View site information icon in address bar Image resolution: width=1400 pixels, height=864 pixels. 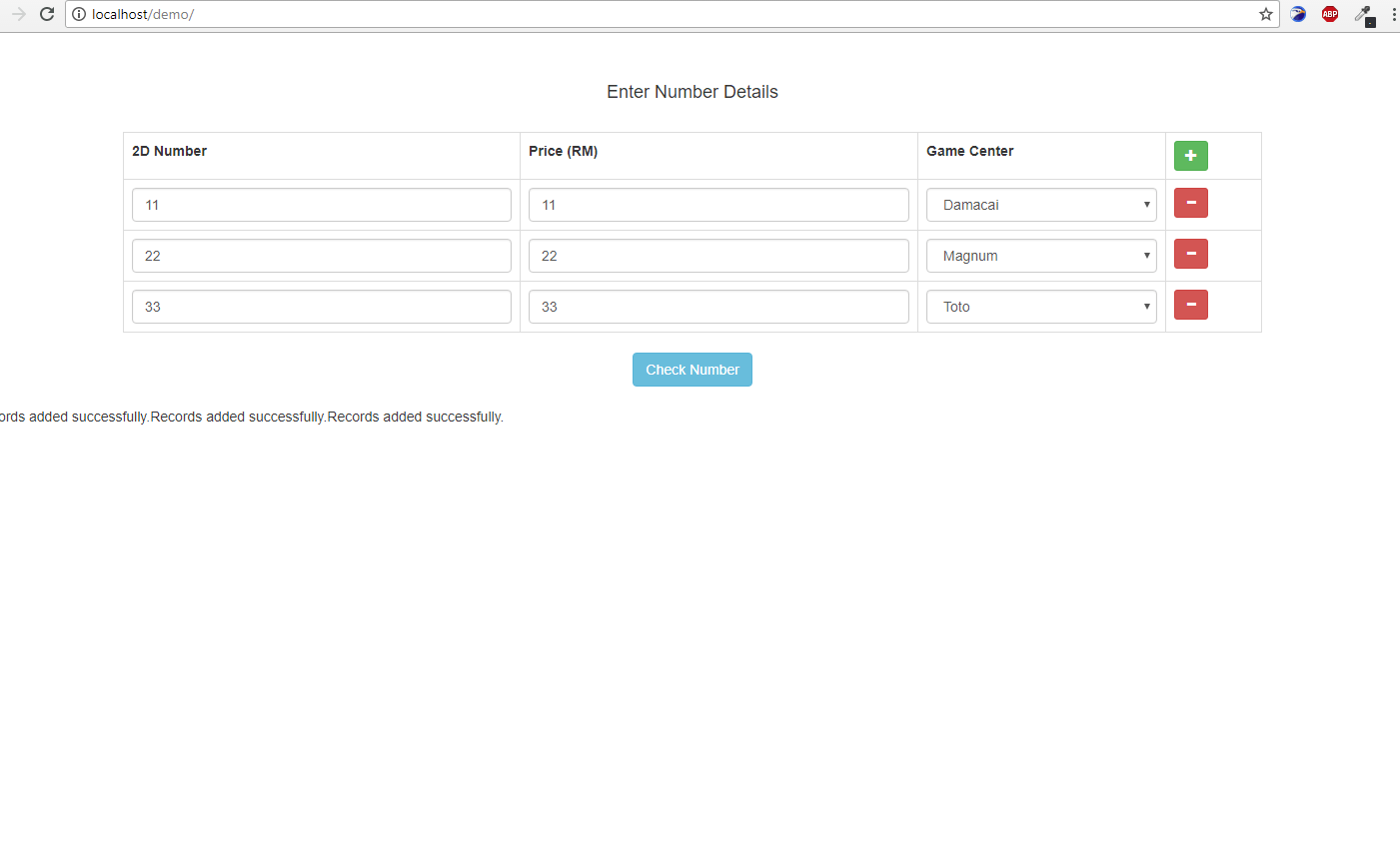[x=79, y=14]
